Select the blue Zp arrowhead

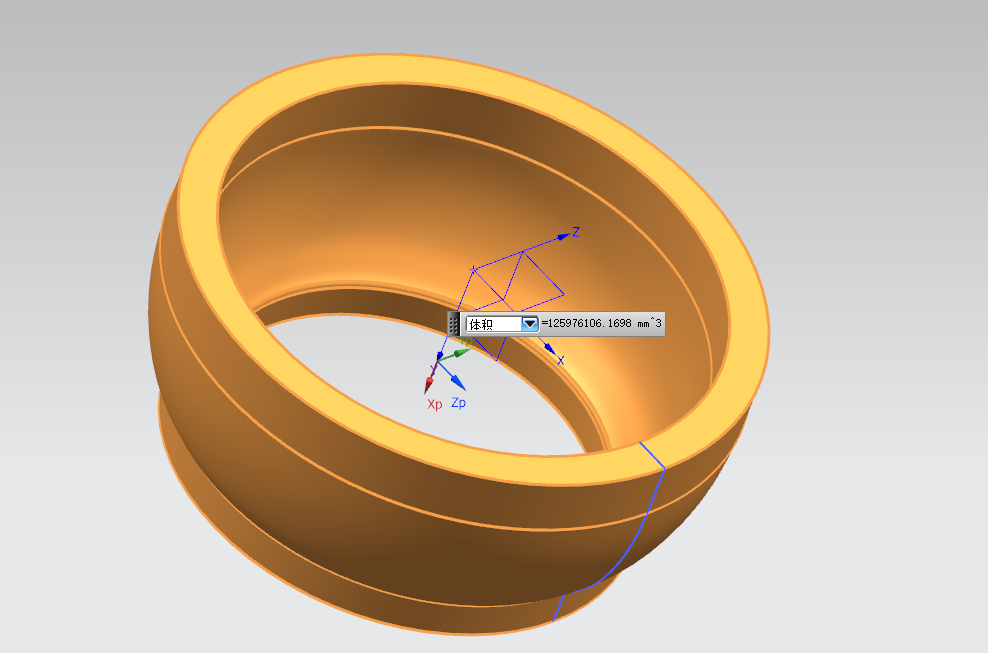[x=457, y=381]
